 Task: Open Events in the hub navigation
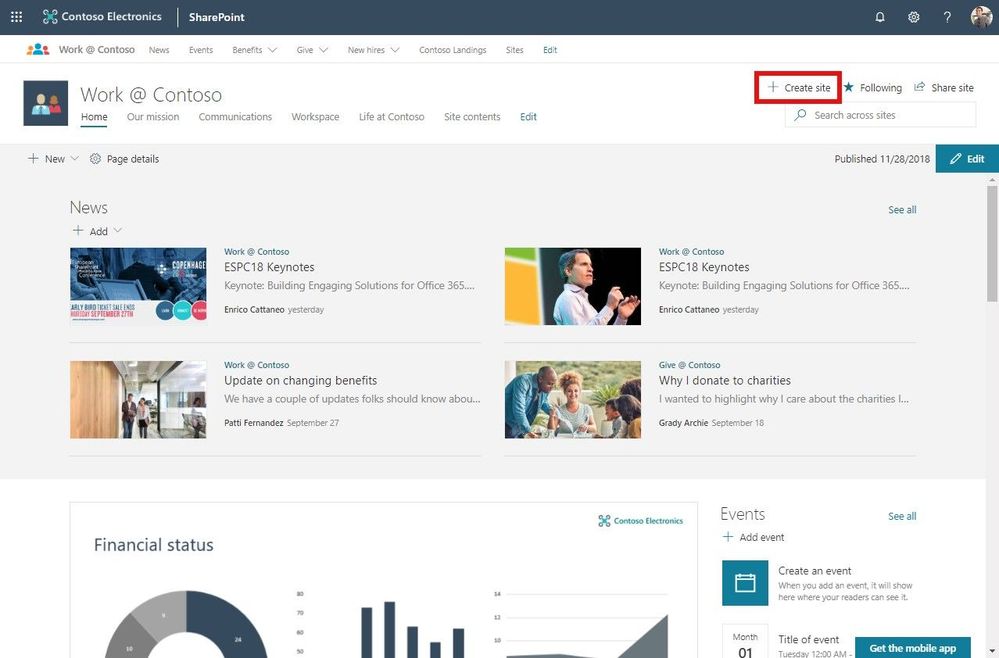pyautogui.click(x=201, y=50)
